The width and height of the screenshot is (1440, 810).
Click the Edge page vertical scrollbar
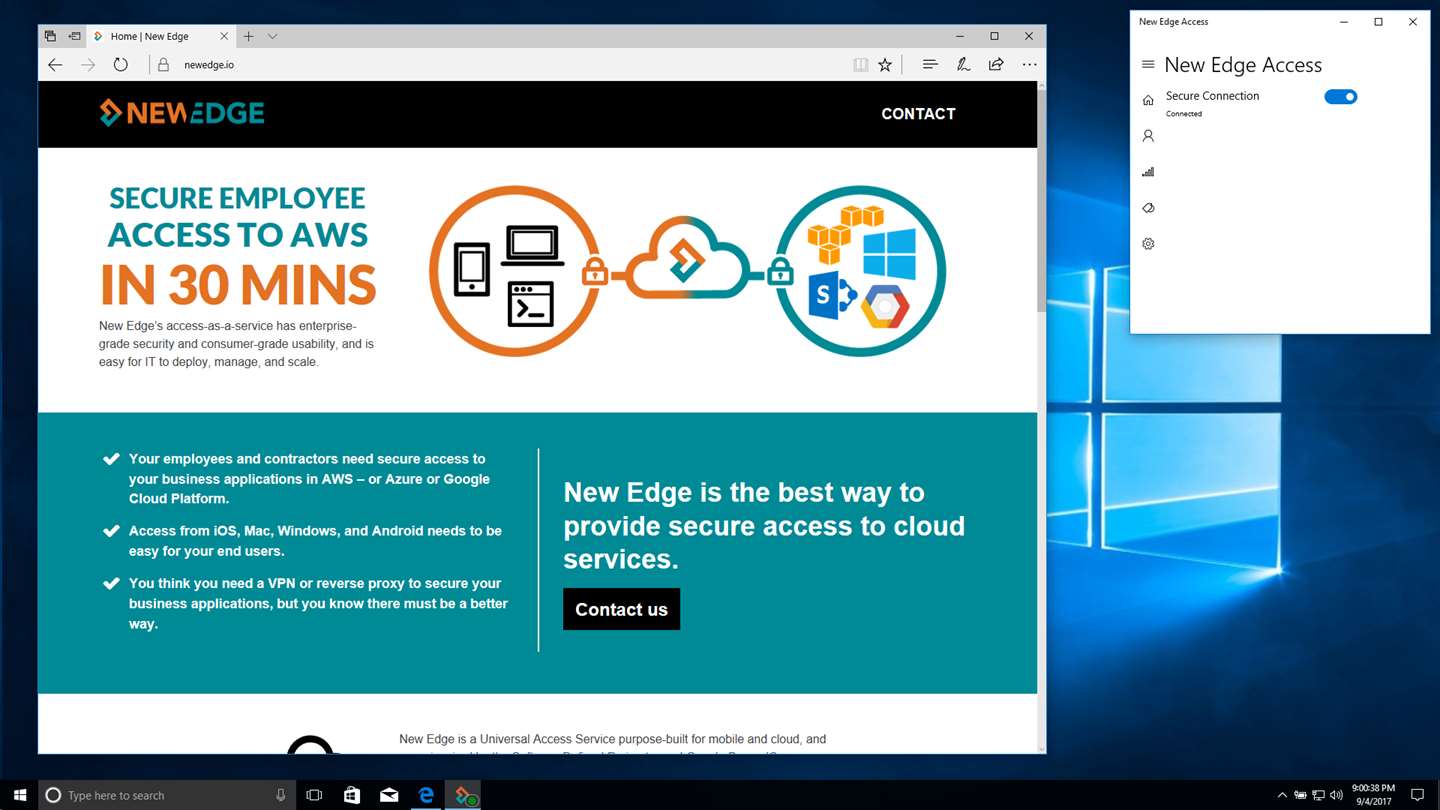[x=1041, y=417]
